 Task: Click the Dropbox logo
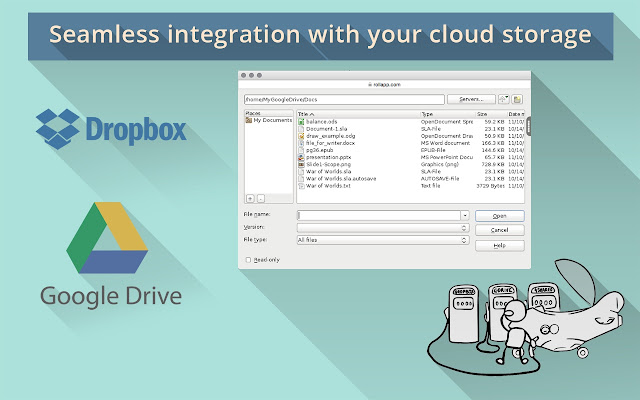[58, 129]
